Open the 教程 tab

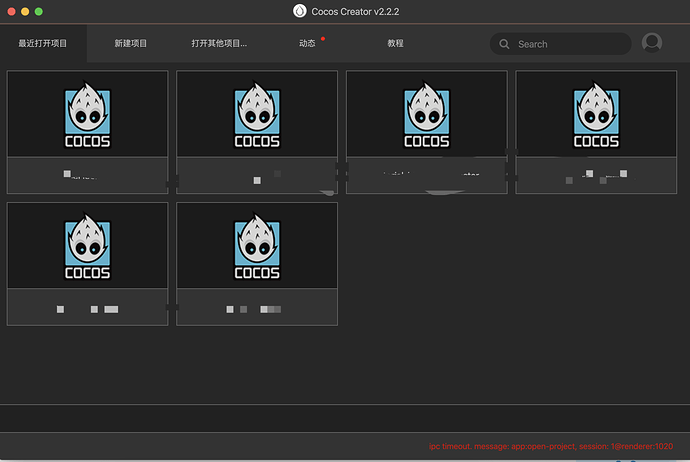tap(395, 43)
